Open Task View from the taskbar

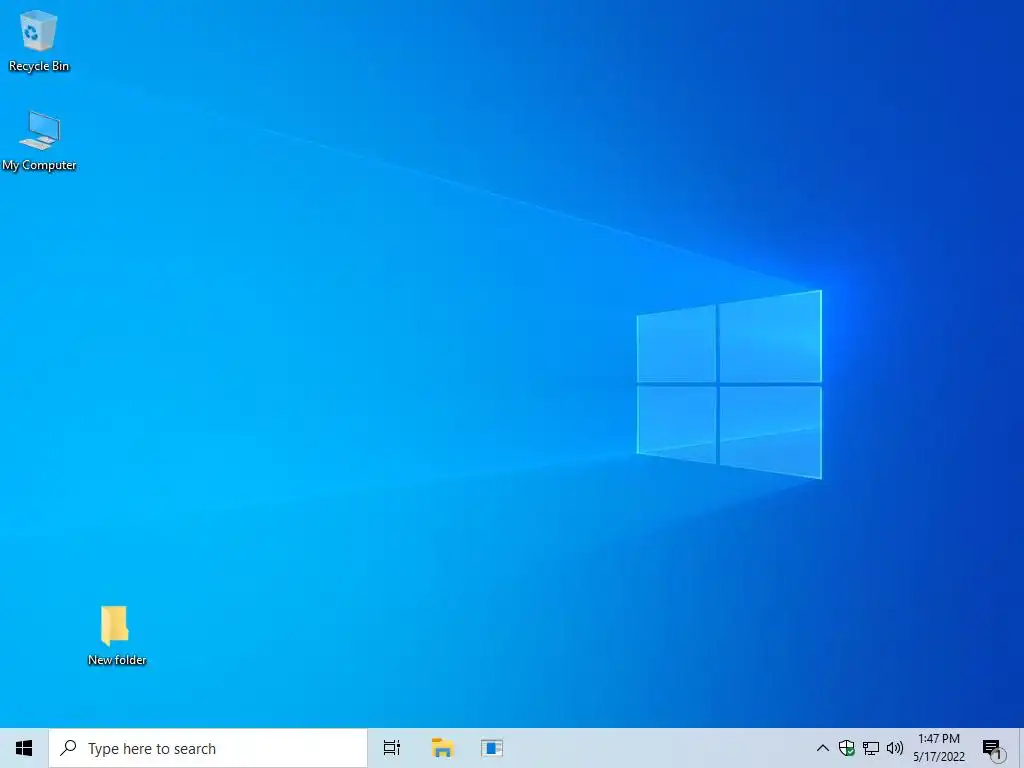click(392, 748)
